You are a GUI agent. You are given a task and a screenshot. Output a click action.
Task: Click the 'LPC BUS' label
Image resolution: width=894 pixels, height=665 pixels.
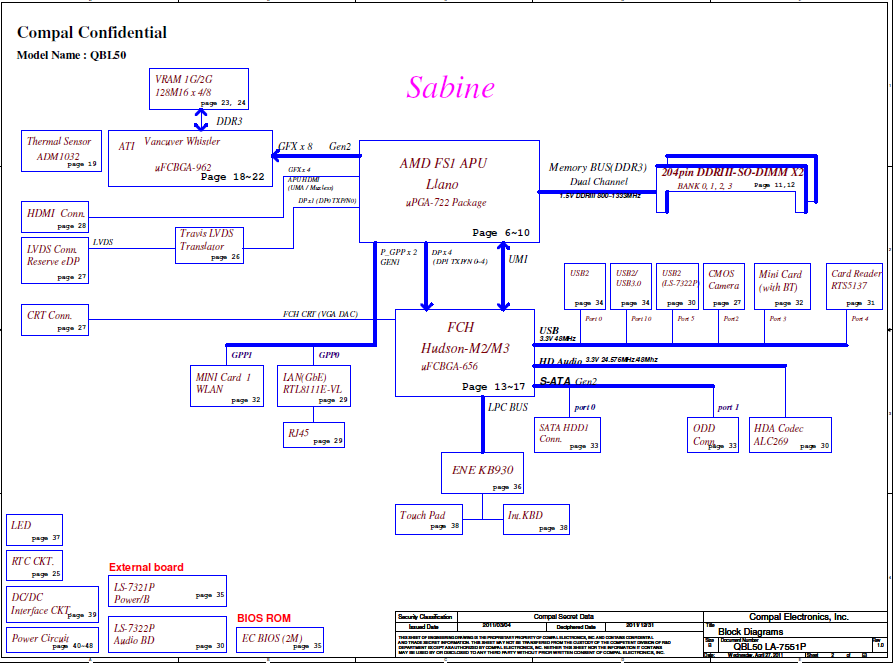point(508,407)
